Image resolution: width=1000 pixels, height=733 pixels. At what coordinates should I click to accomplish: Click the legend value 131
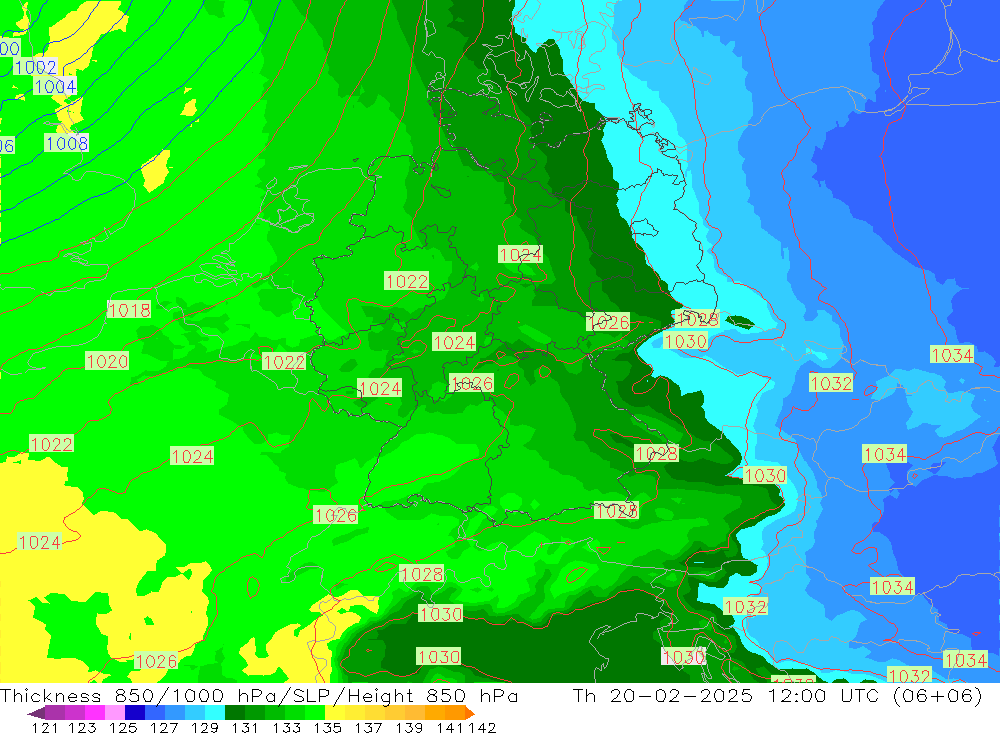point(245,727)
